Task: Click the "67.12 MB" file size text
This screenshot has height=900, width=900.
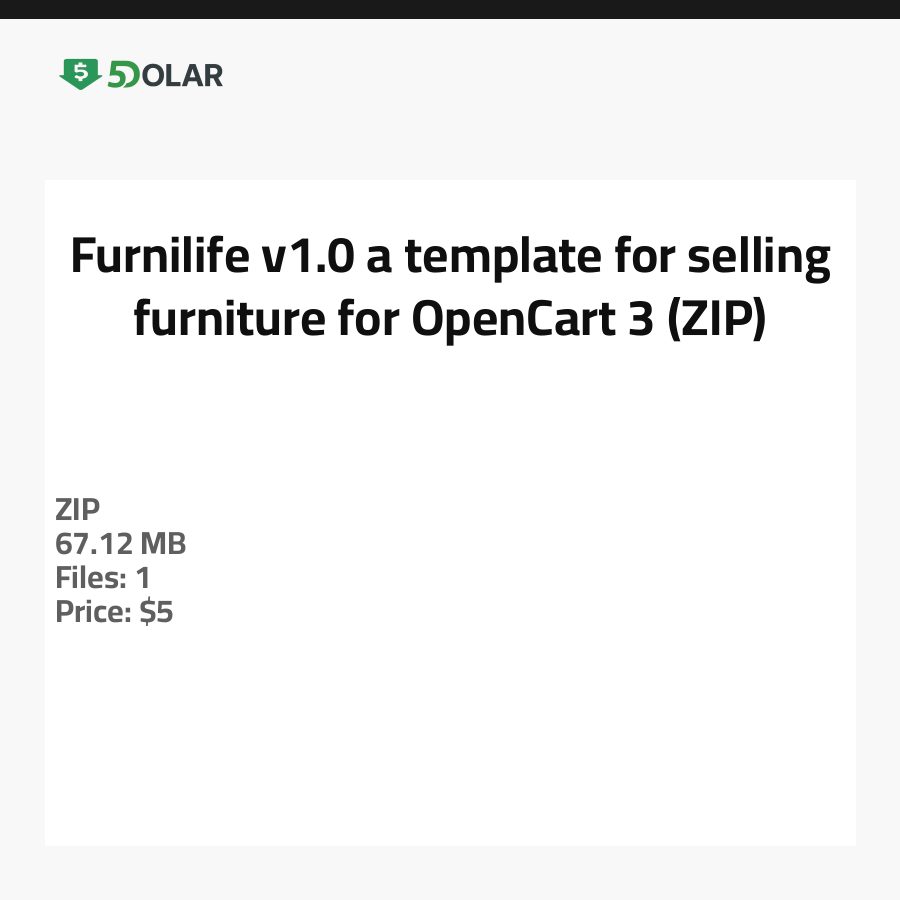Action: pyautogui.click(x=121, y=544)
